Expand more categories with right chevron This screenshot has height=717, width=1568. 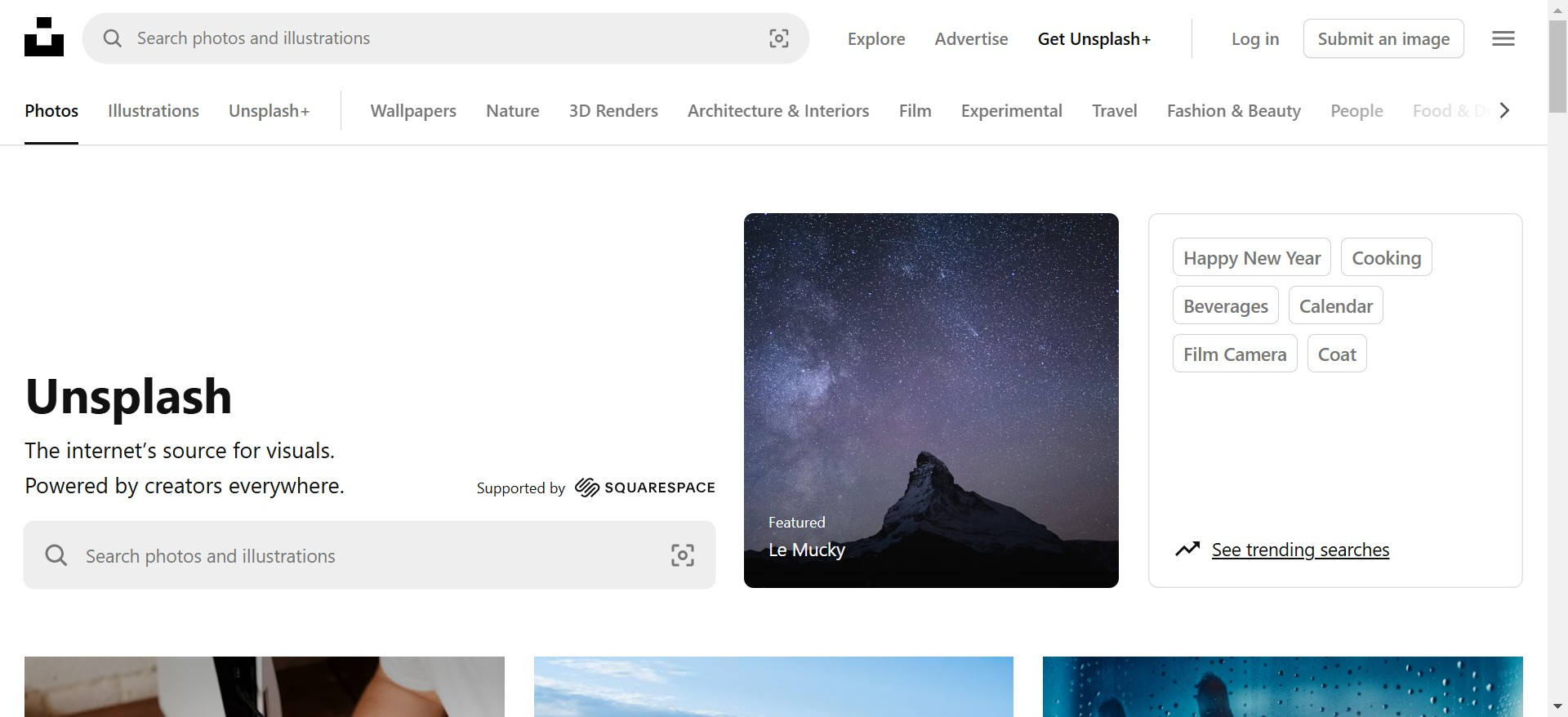click(x=1505, y=110)
